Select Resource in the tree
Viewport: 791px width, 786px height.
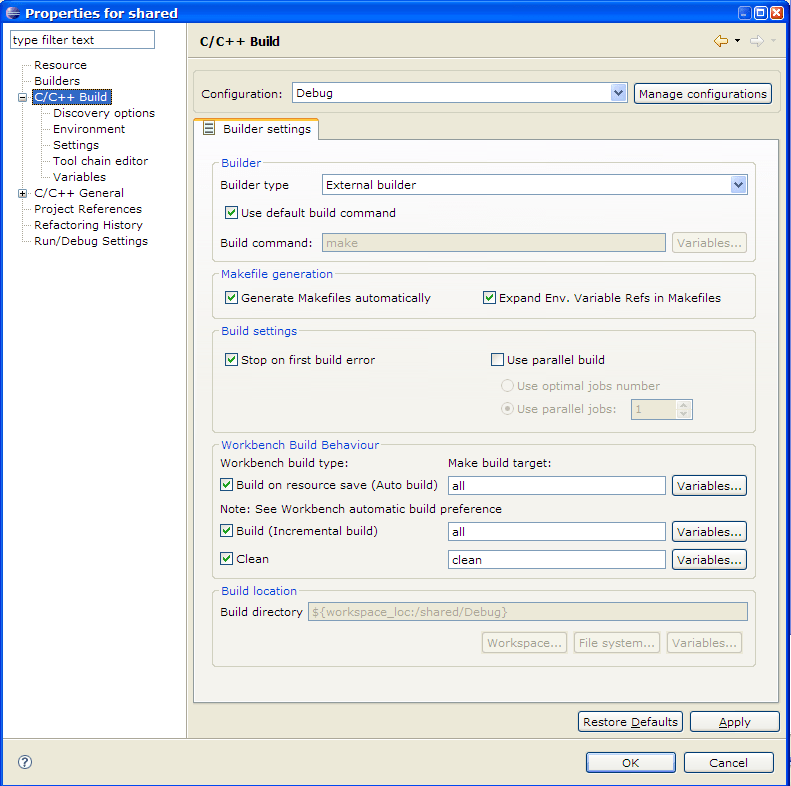click(60, 65)
